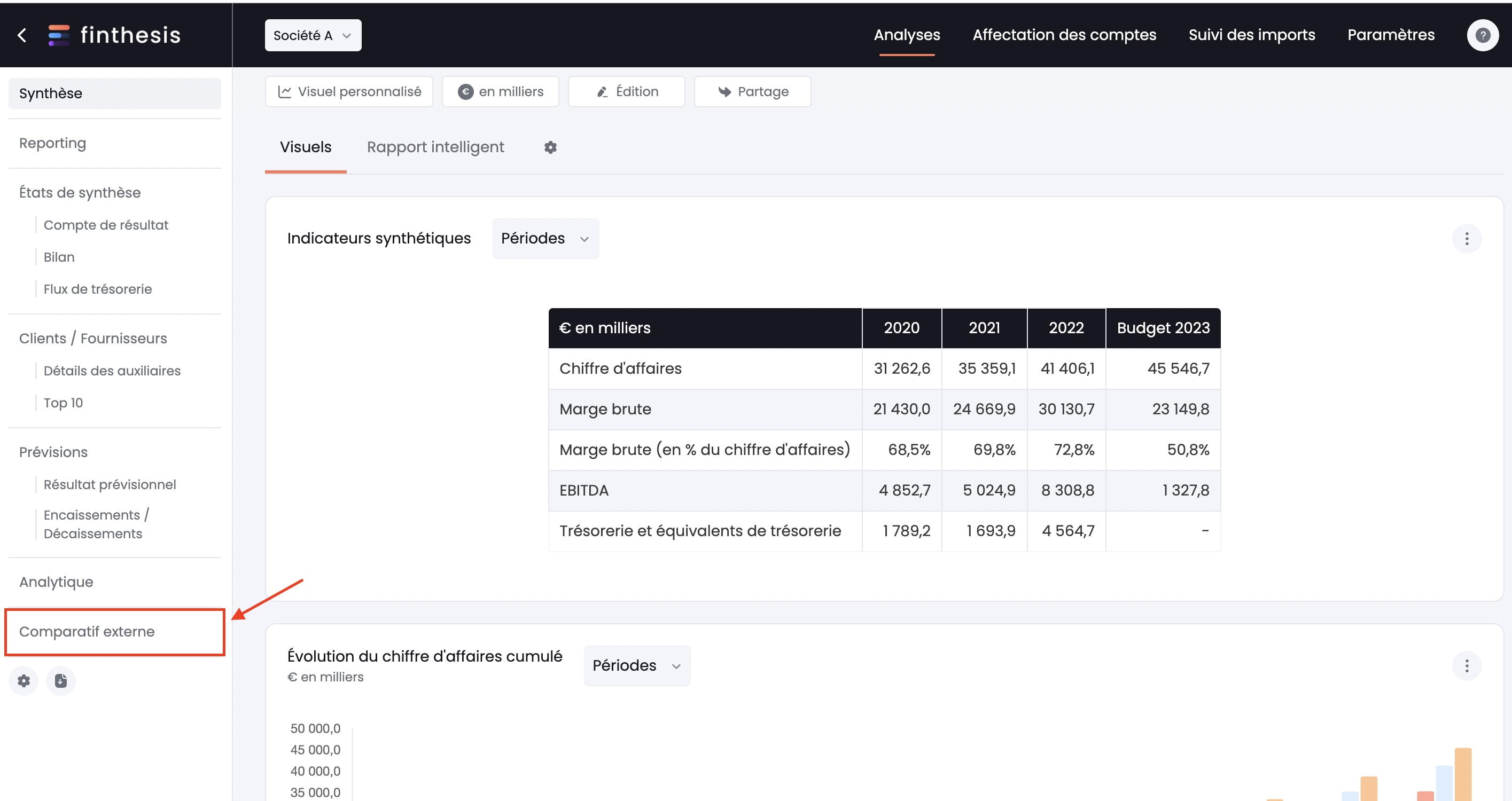Expand the Périodes dropdown in Évolution chart
Screen dimensions: 1512x801
coord(637,665)
